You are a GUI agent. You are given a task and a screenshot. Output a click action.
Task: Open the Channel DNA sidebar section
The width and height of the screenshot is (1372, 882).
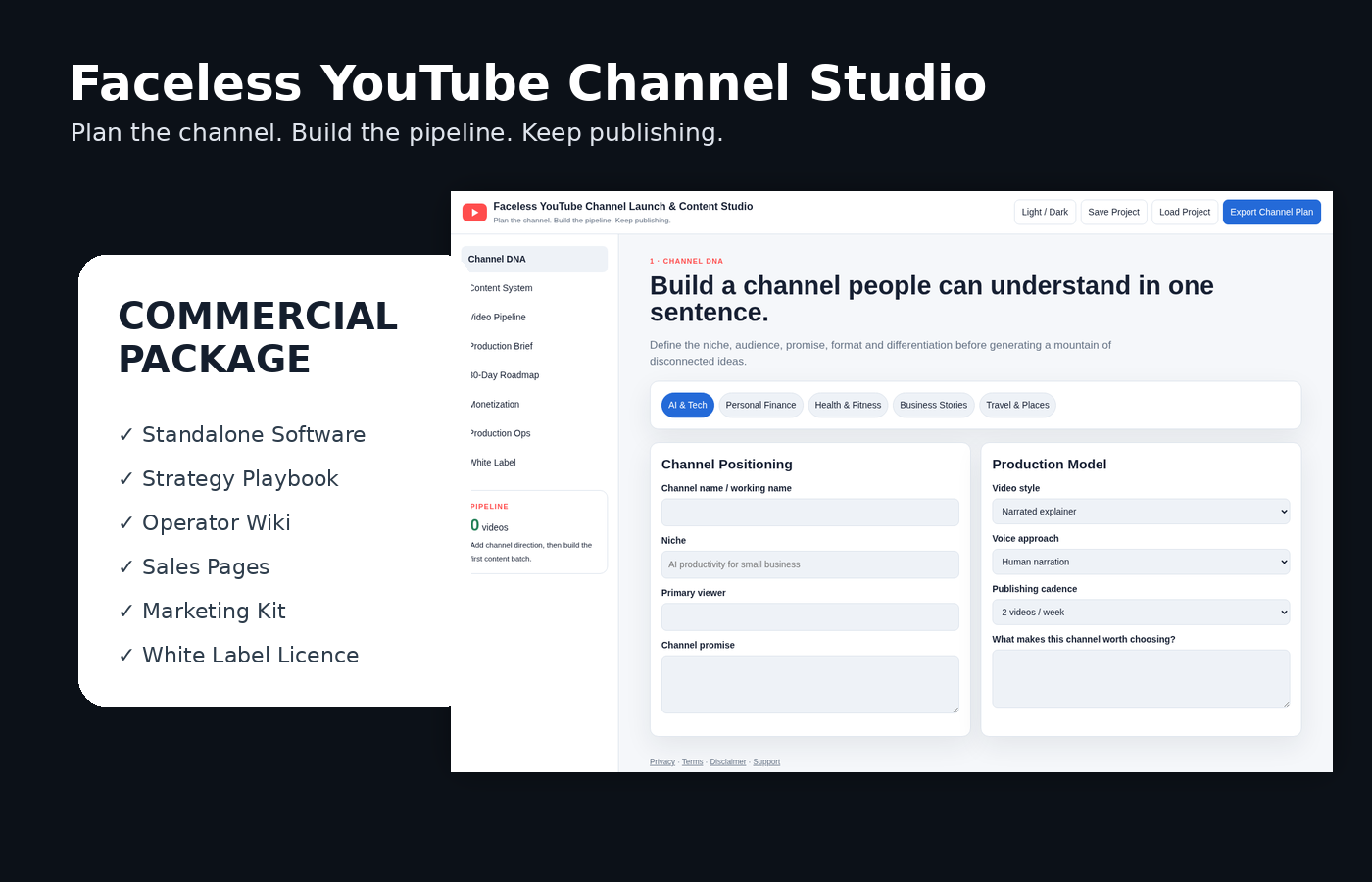click(x=534, y=259)
